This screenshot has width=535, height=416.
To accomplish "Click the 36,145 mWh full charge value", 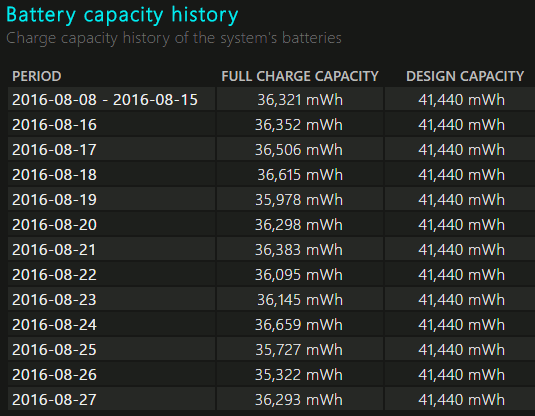I will 300,300.
